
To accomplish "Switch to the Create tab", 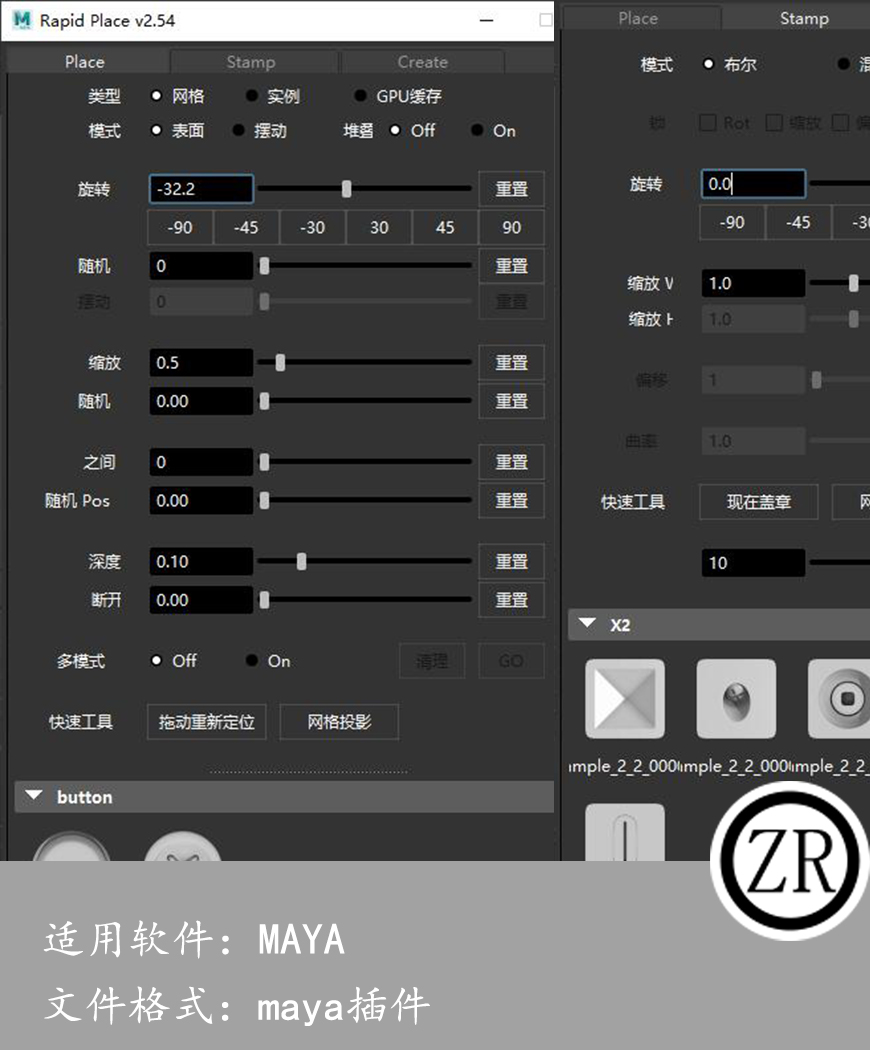I will click(x=422, y=62).
